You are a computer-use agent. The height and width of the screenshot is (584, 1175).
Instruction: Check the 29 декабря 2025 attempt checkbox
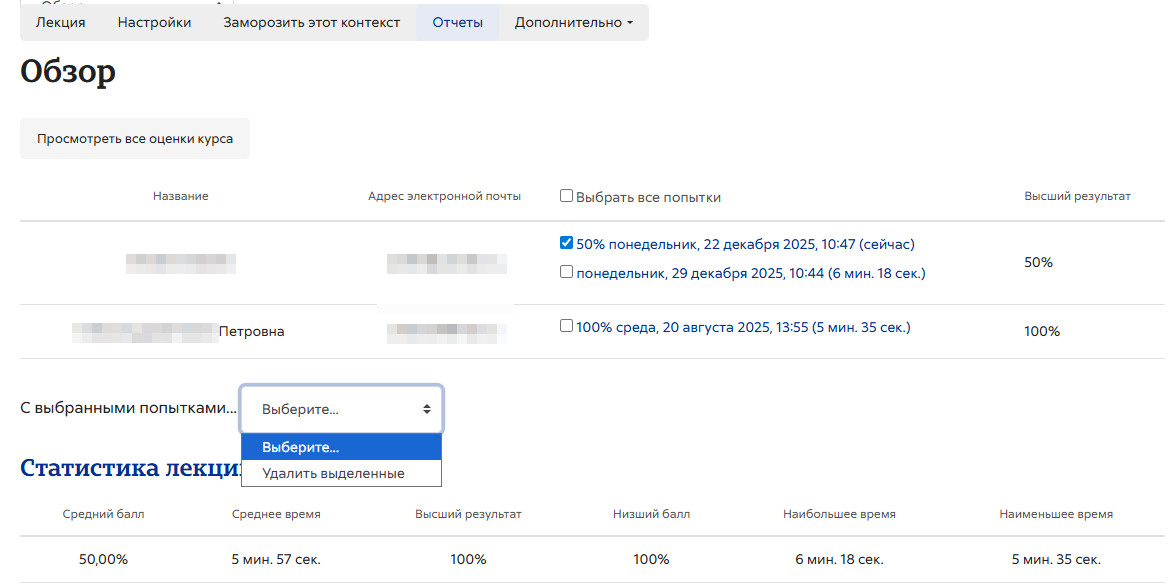click(567, 271)
